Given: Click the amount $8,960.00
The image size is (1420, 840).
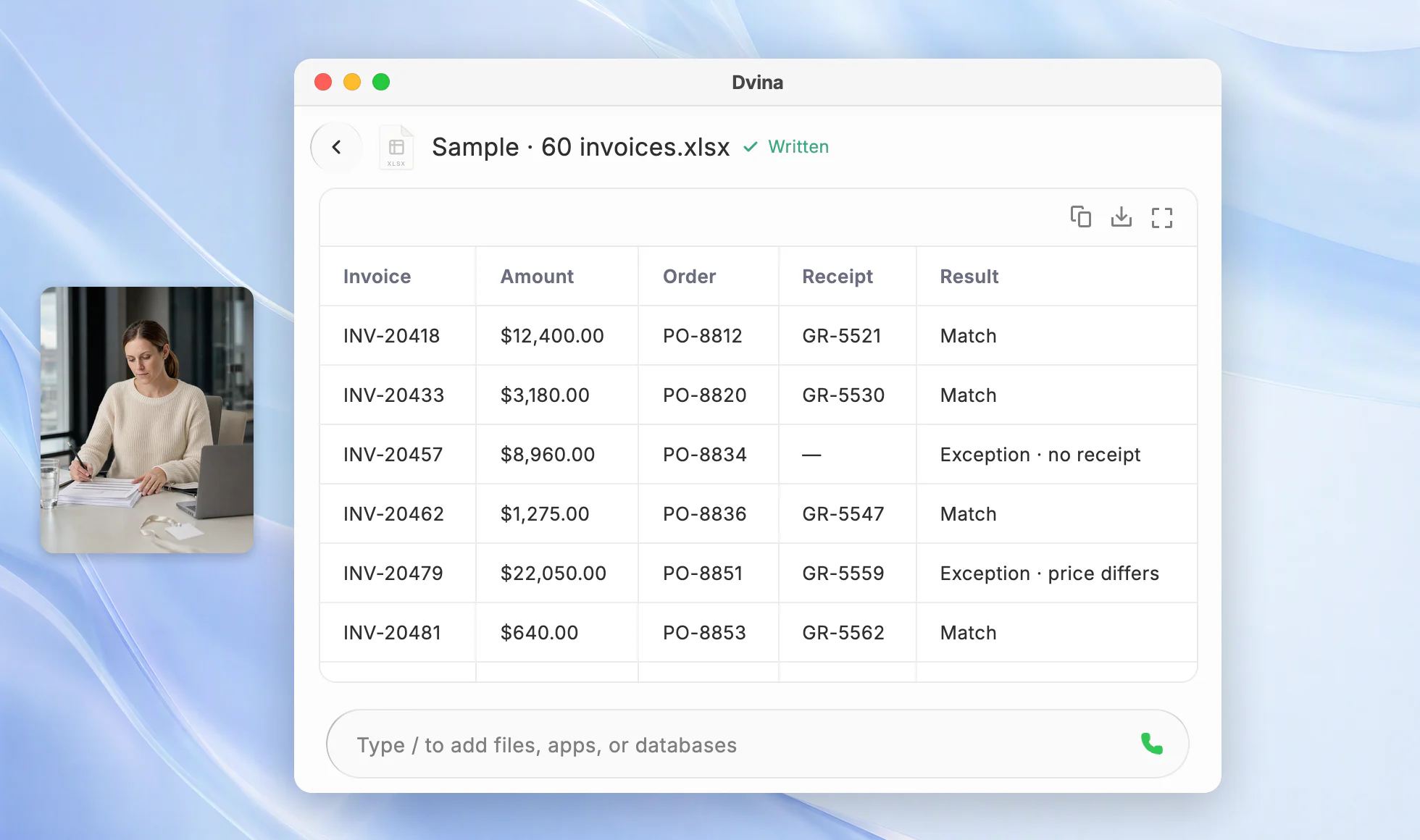Looking at the screenshot, I should [548, 454].
